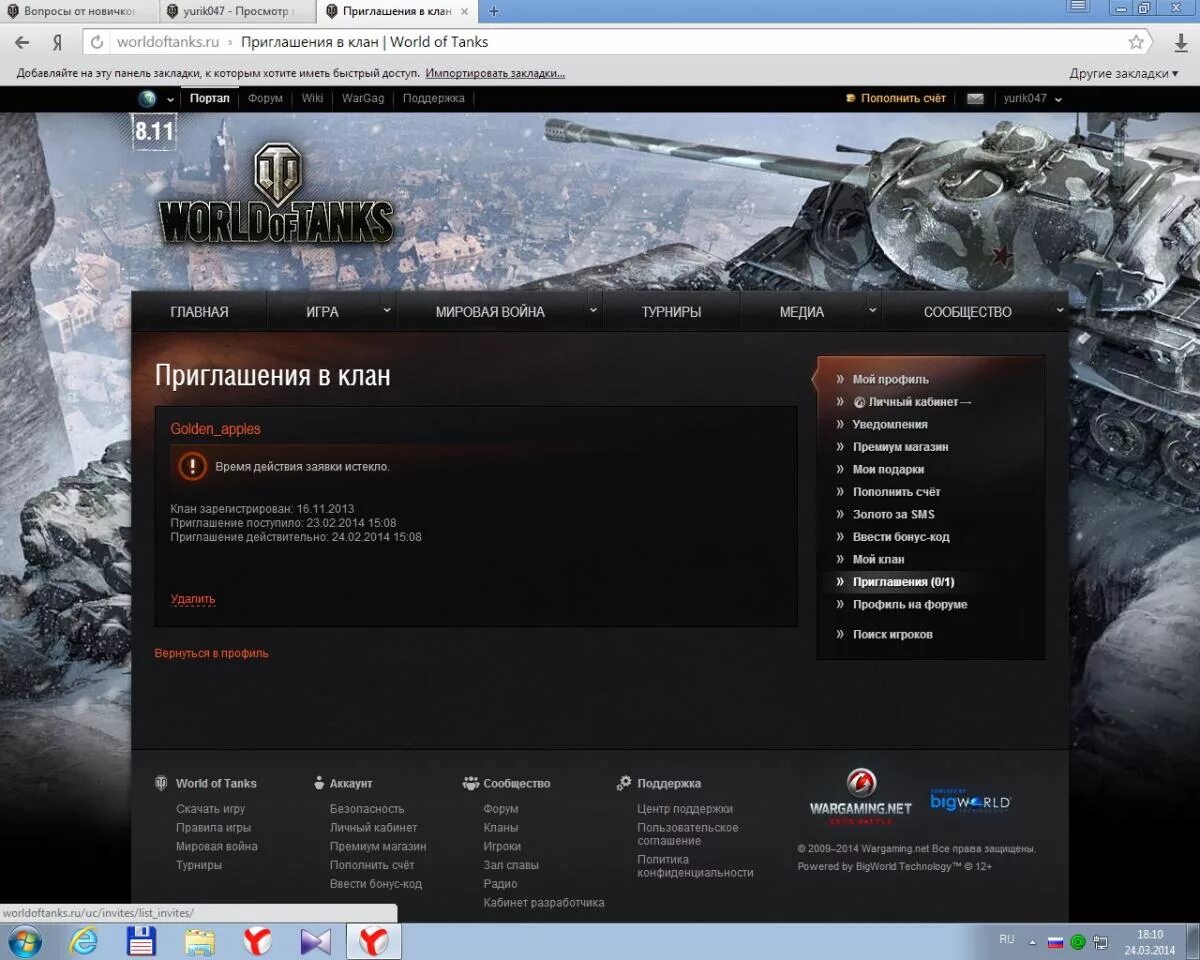Click Центр поддержки in the footer
This screenshot has width=1200, height=960.
[685, 809]
